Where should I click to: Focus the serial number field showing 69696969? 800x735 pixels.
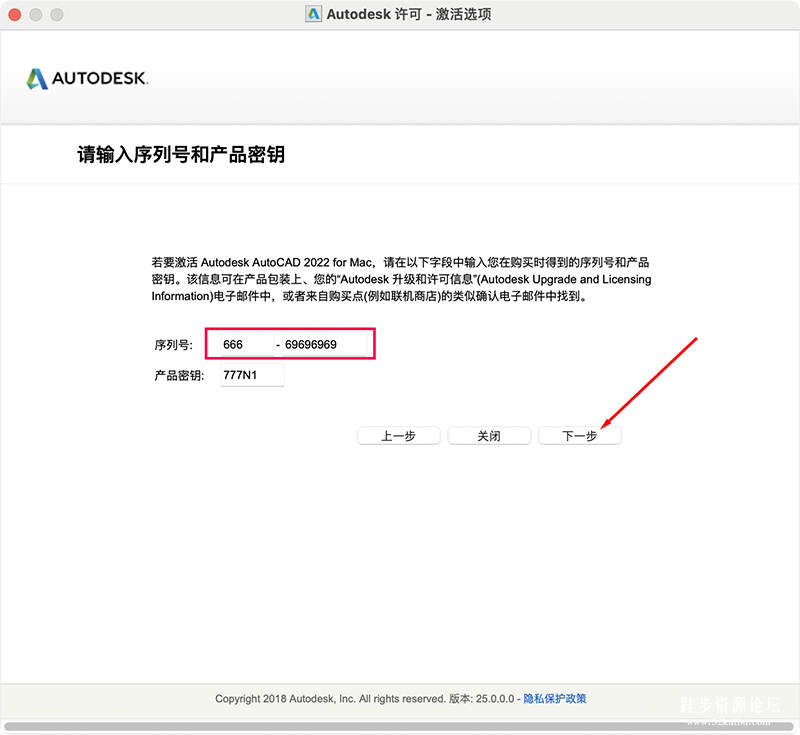pos(324,344)
